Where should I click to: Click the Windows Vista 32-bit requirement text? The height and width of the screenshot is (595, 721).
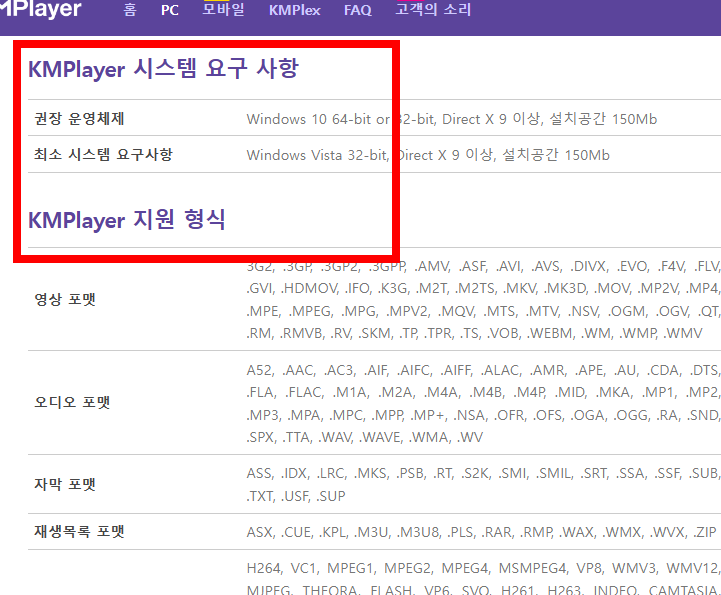(x=428, y=155)
